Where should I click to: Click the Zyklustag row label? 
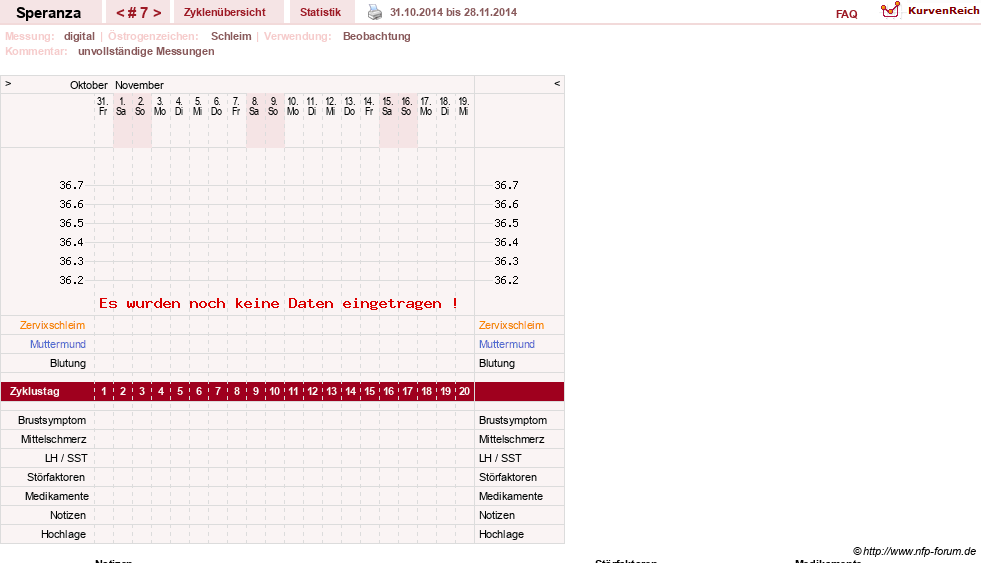click(34, 392)
